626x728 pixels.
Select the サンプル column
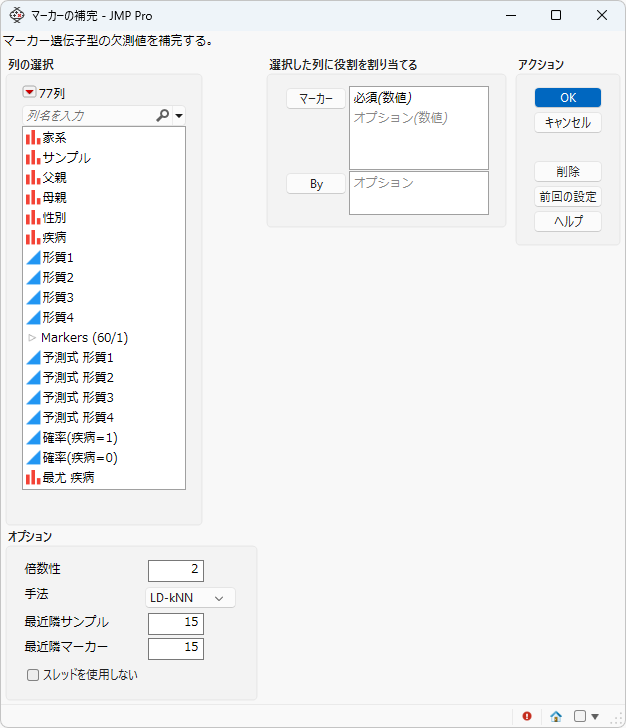(104, 157)
